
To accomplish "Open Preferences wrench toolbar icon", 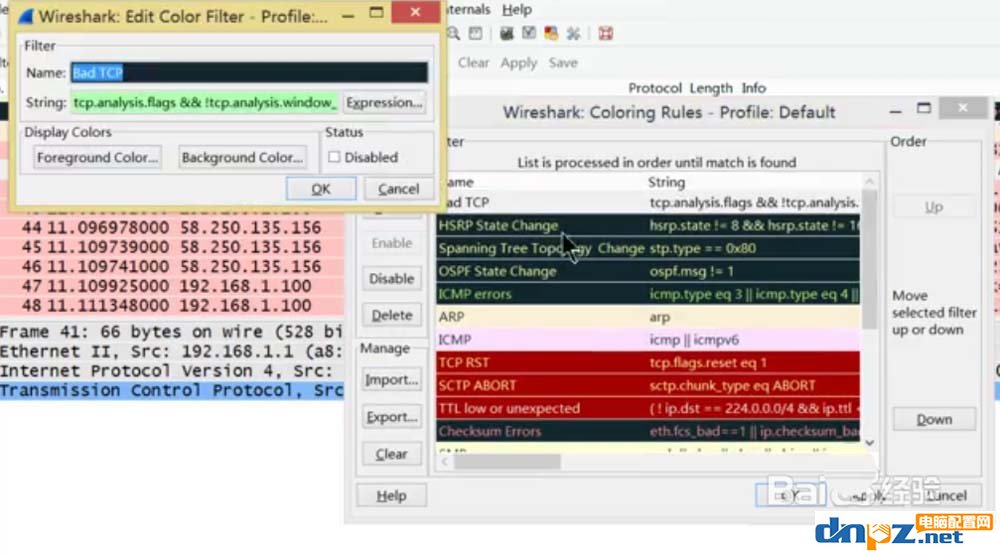I will 573,33.
